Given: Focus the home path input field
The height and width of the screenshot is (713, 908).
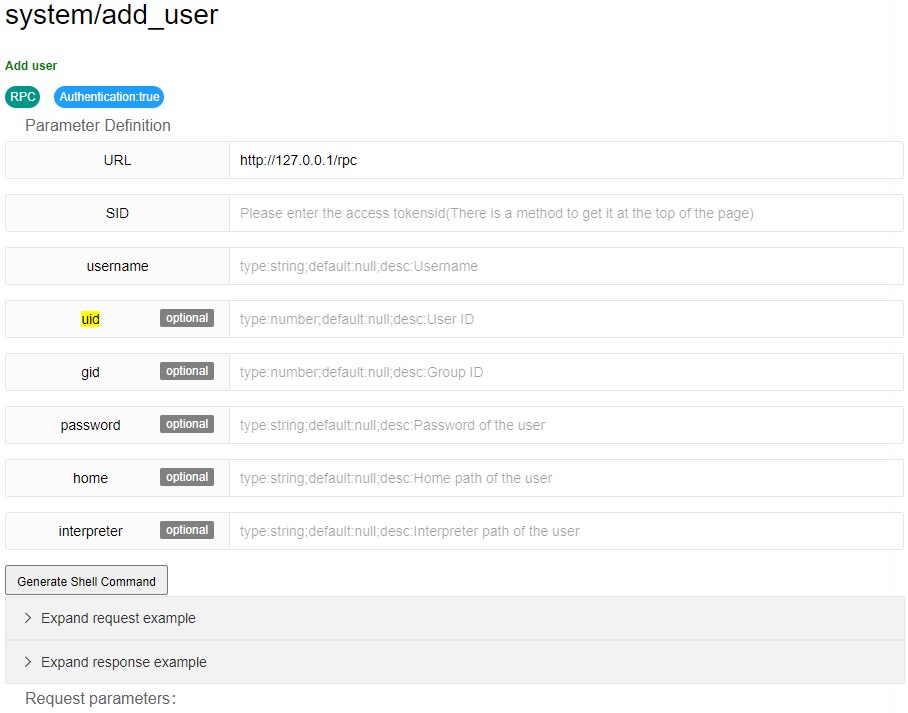Looking at the screenshot, I should coord(565,478).
